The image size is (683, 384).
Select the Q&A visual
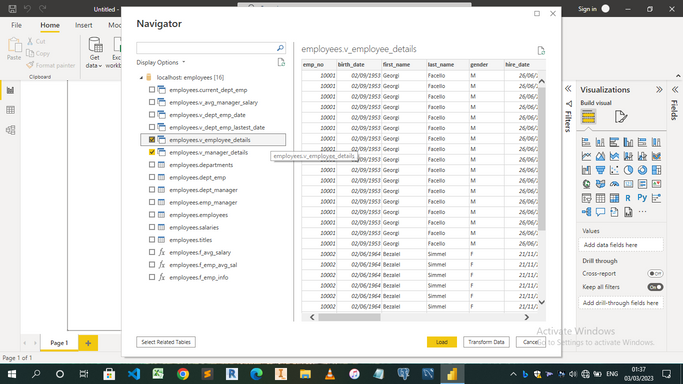[600, 212]
